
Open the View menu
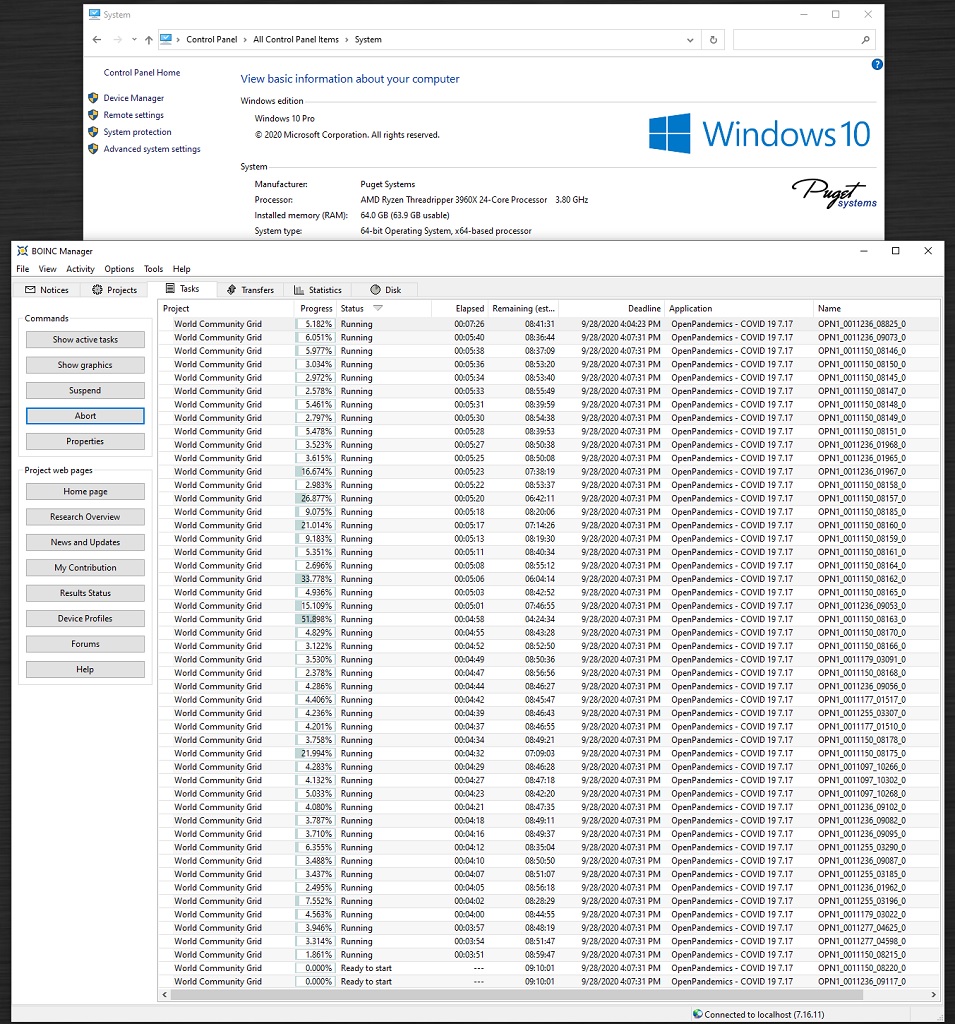pos(48,269)
